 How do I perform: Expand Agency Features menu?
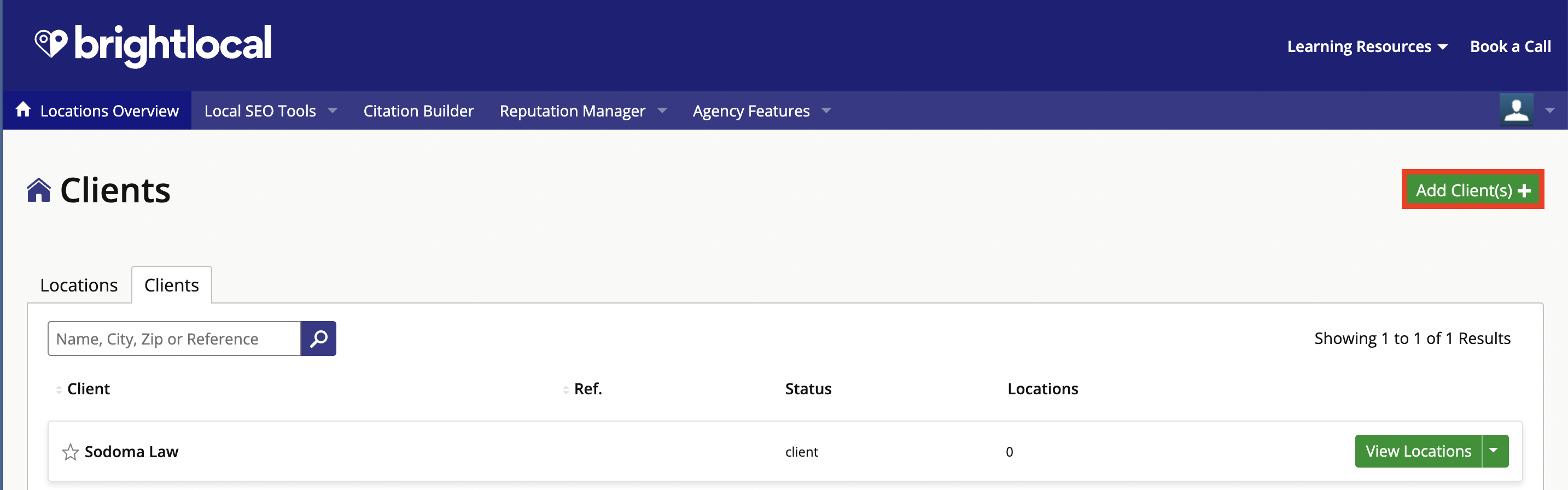(761, 111)
